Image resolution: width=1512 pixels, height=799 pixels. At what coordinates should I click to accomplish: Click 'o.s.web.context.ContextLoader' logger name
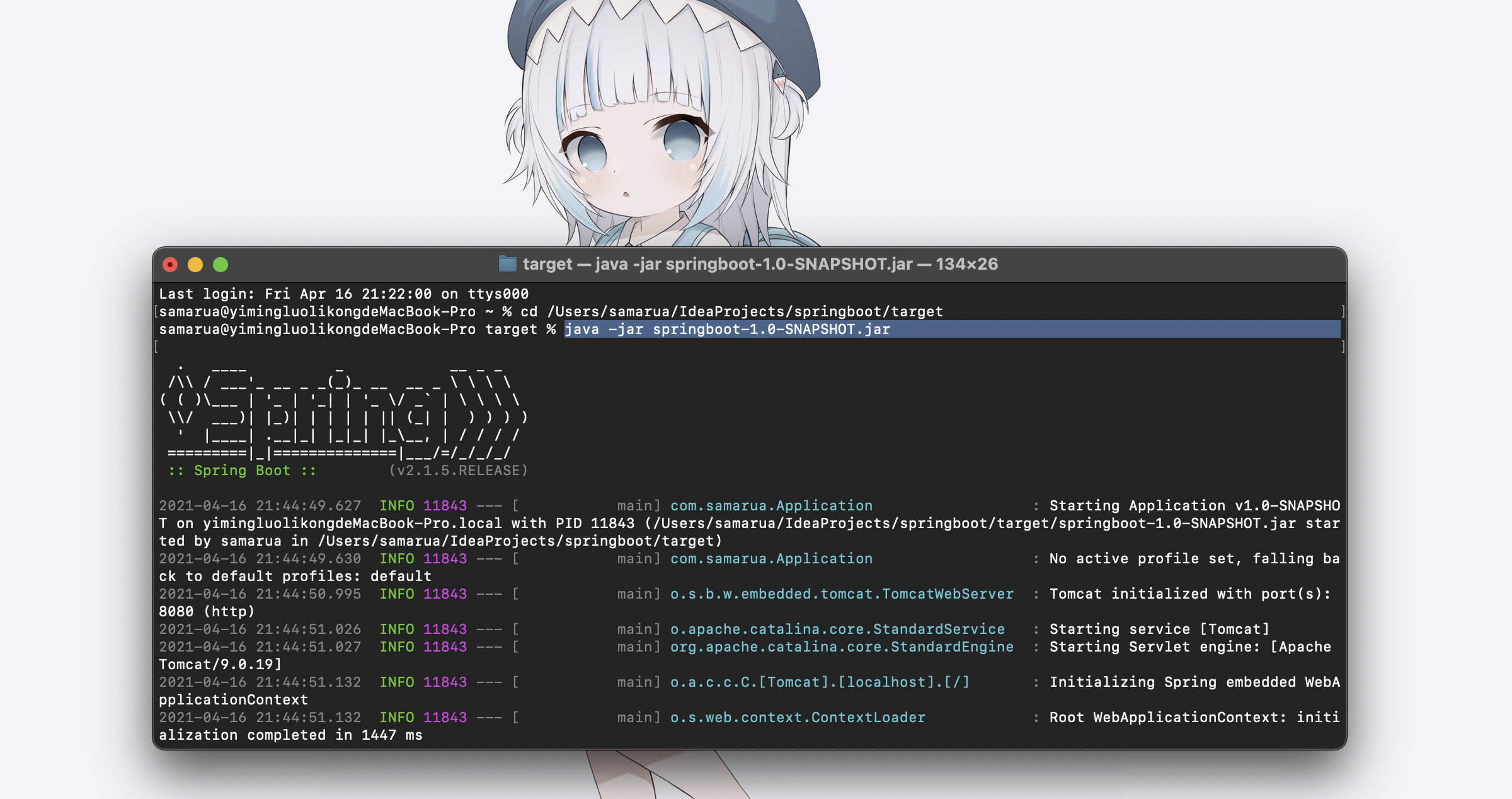pos(798,717)
